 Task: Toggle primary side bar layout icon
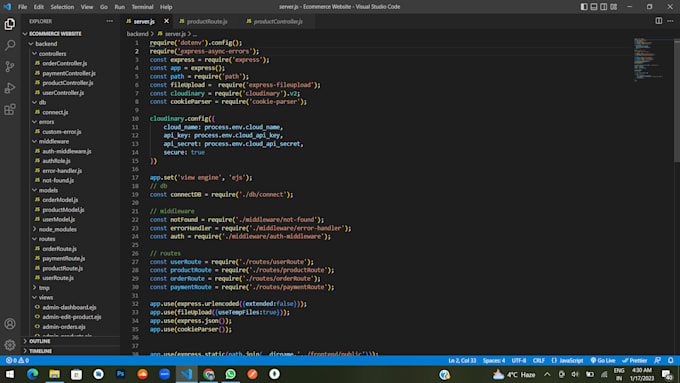pos(584,7)
